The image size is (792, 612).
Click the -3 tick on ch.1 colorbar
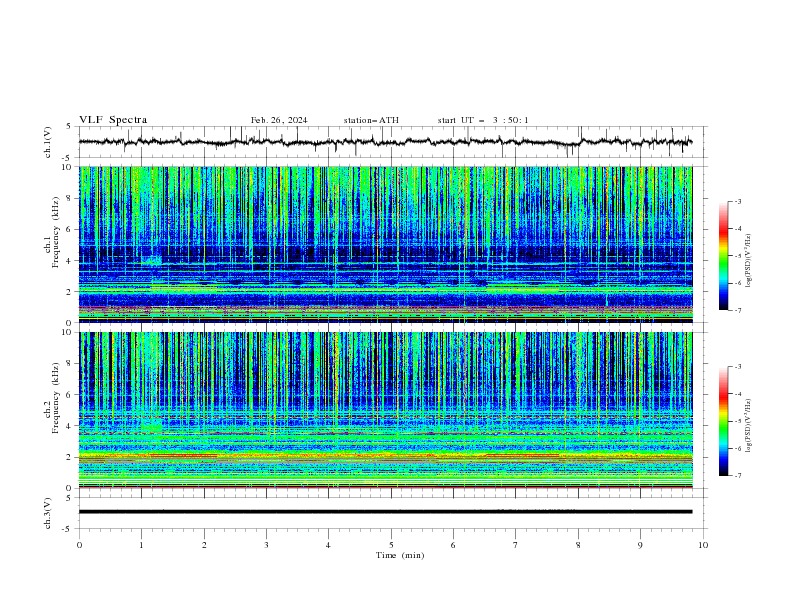[x=737, y=201]
